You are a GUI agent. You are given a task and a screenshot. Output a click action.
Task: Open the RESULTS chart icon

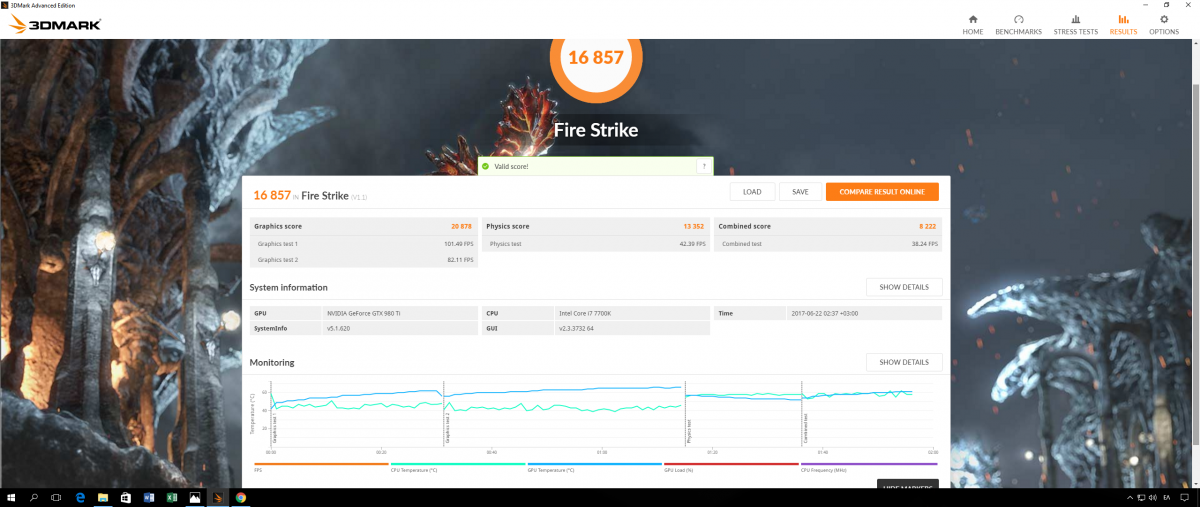pyautogui.click(x=1123, y=19)
